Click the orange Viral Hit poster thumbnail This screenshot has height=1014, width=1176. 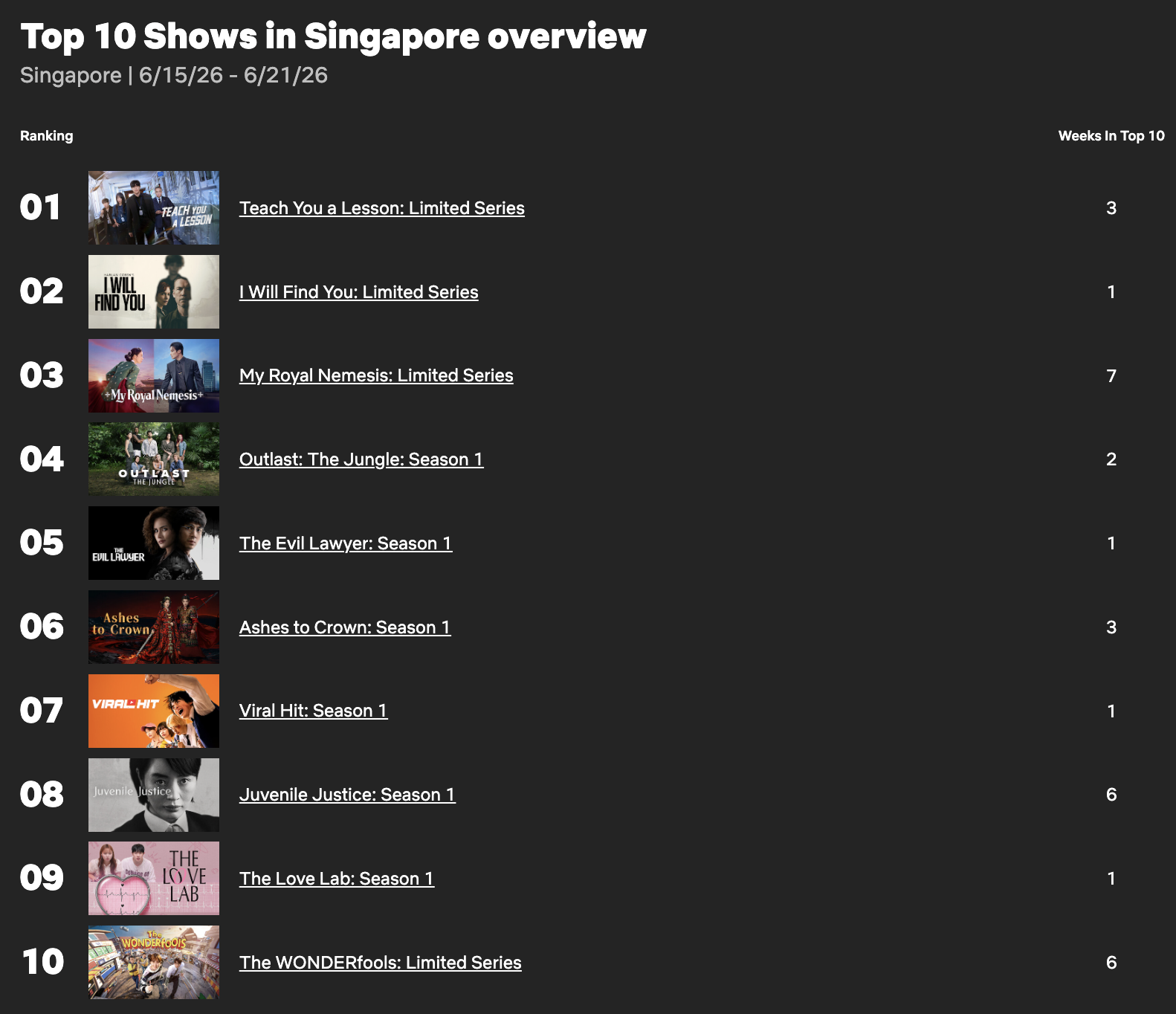tap(154, 711)
